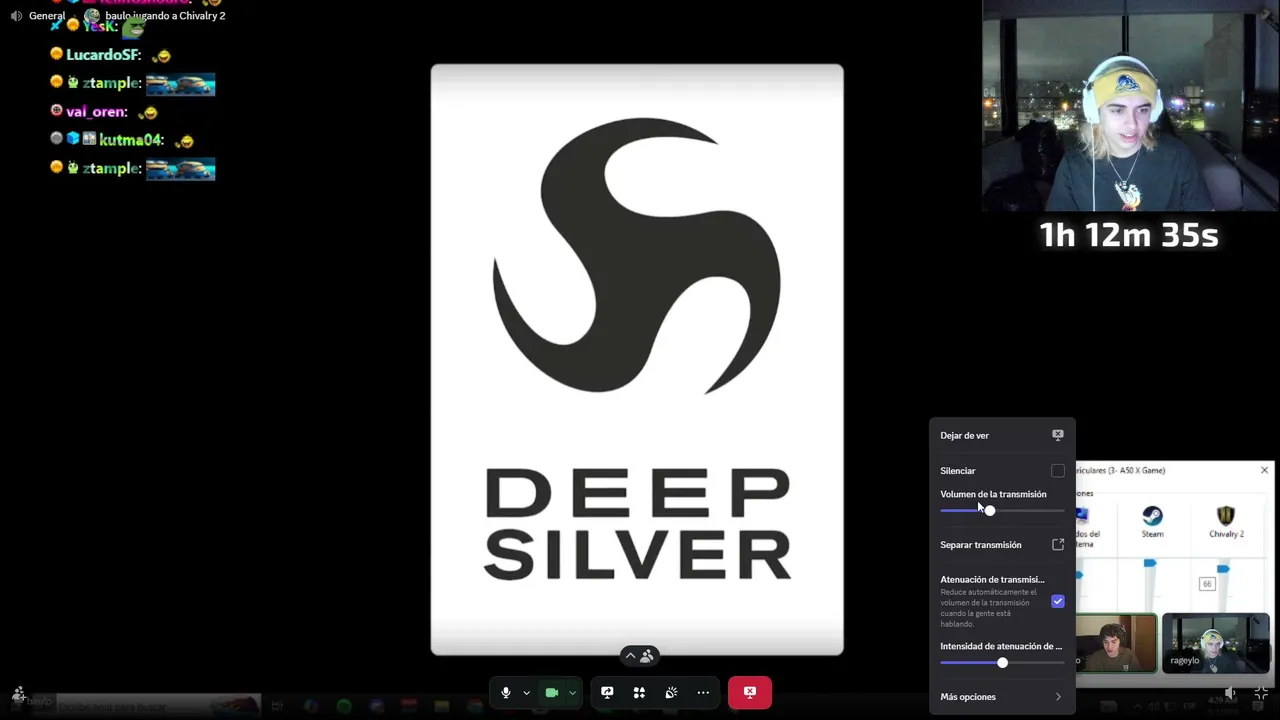The width and height of the screenshot is (1280, 720).
Task: Click the laughing emote after kutma04
Action: click(183, 141)
